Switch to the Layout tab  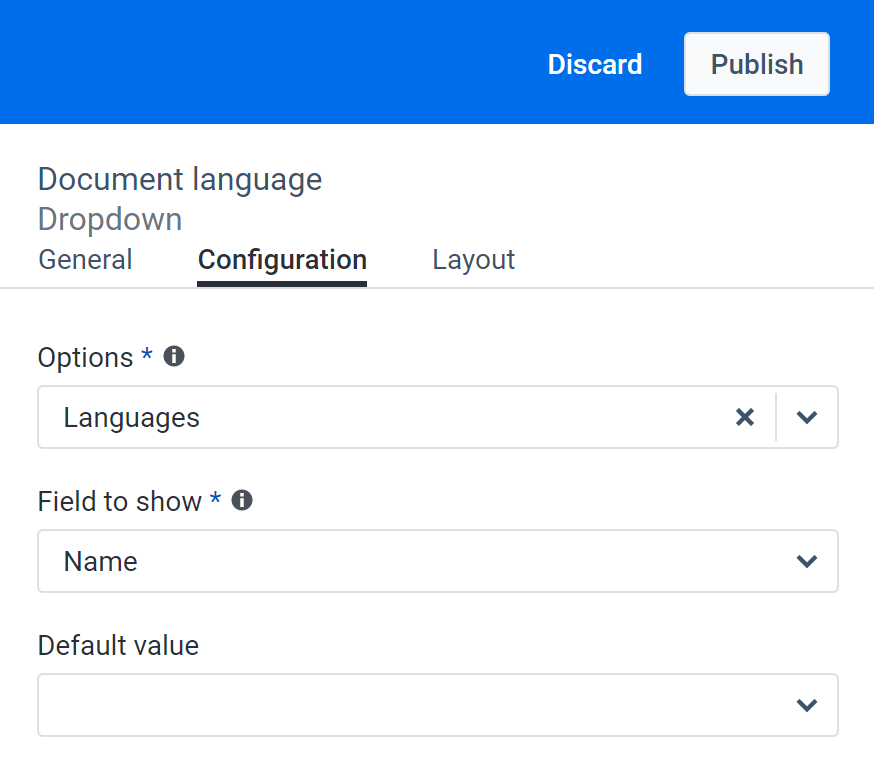point(473,259)
